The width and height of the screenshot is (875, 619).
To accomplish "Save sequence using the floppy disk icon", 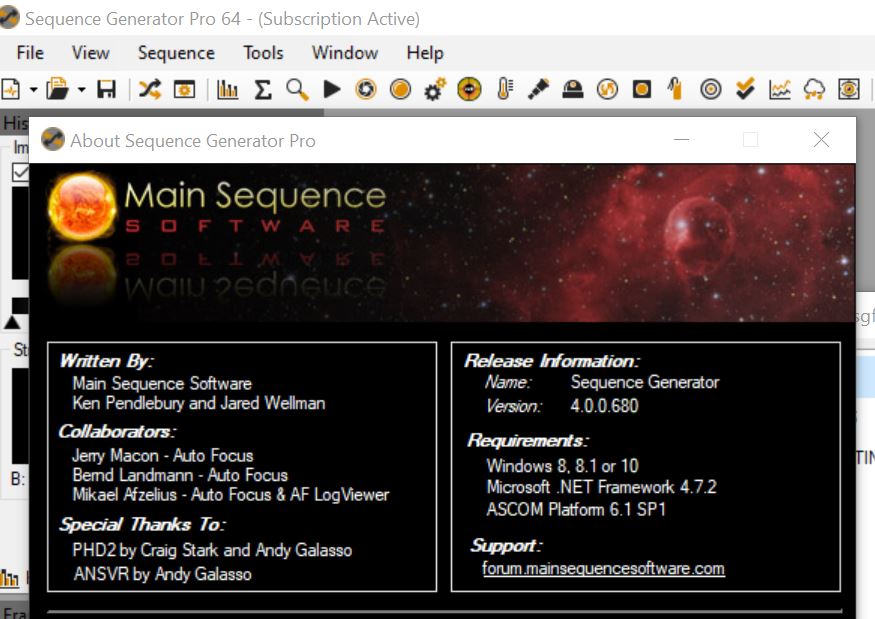I will pyautogui.click(x=106, y=89).
